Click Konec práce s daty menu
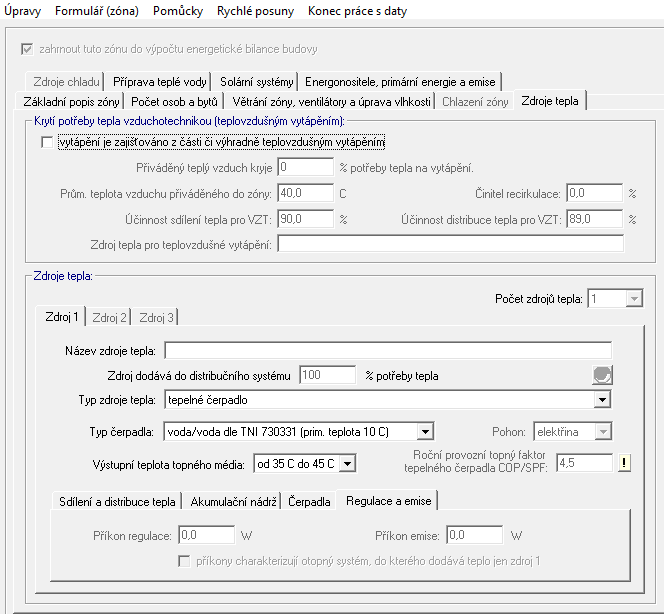Image resolution: width=664 pixels, height=614 pixels. (x=357, y=11)
